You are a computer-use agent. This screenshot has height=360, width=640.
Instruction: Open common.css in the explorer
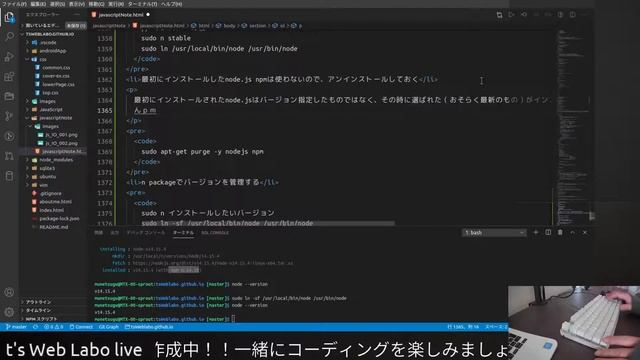56,68
